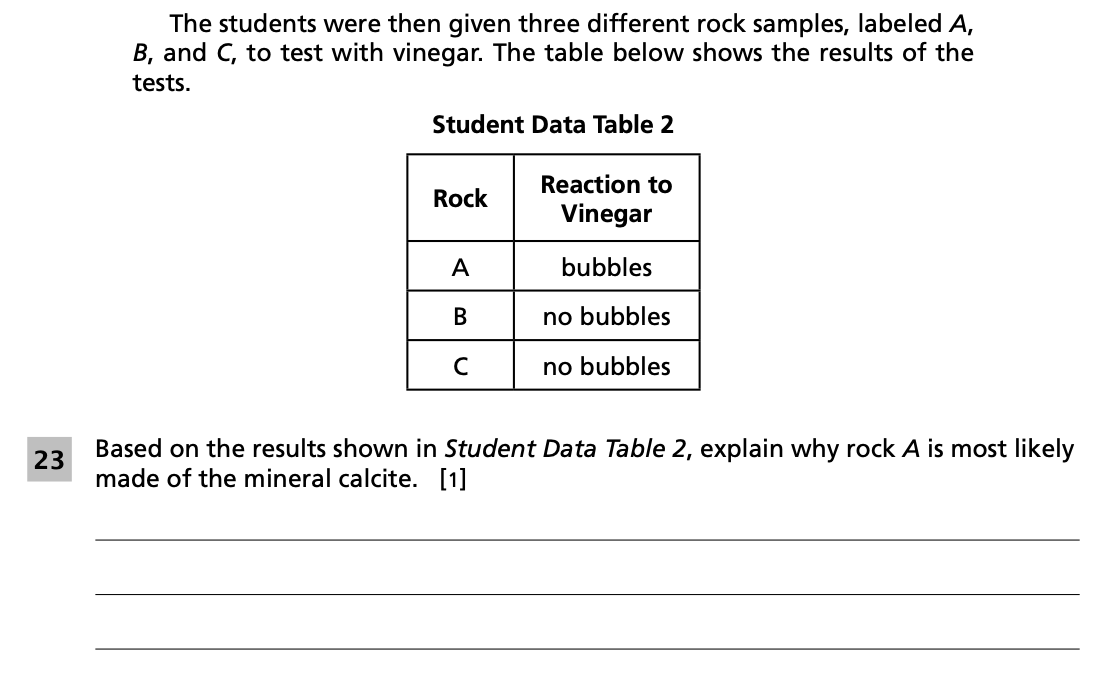Click rock "B" cell in the table

pos(460,316)
